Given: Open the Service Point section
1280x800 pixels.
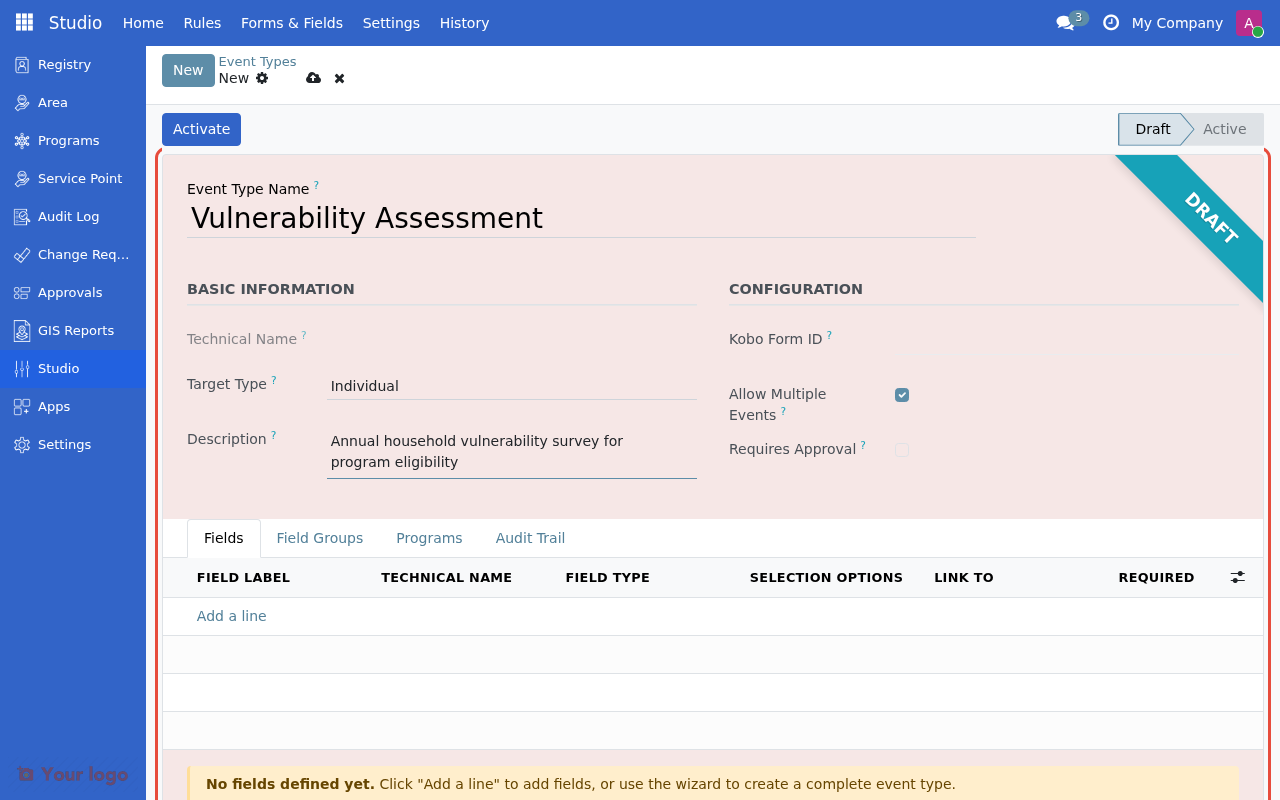Looking at the screenshot, I should 80,178.
